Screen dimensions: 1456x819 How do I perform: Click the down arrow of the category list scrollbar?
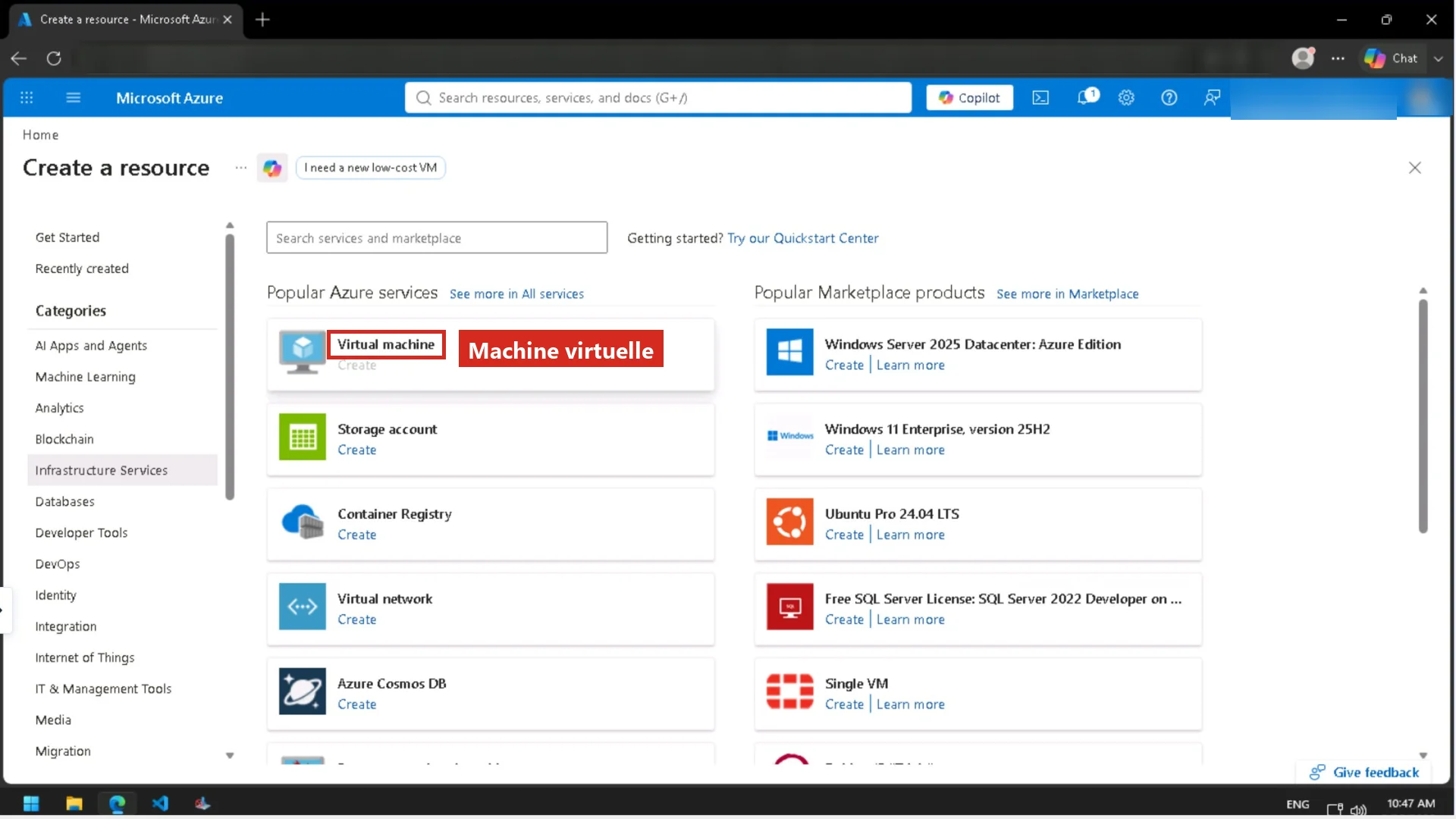click(x=230, y=755)
